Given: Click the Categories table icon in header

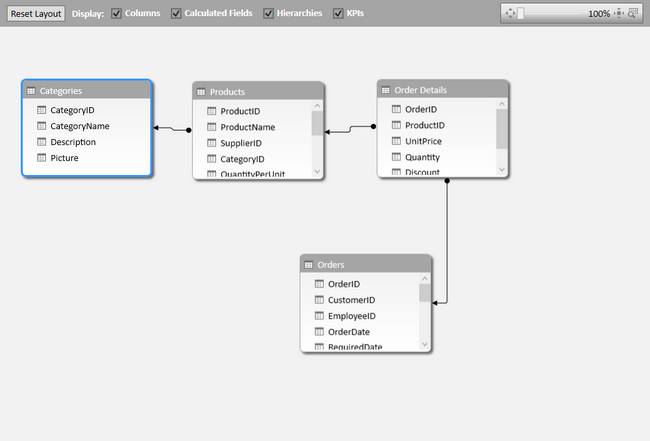Looking at the screenshot, I should (31, 91).
